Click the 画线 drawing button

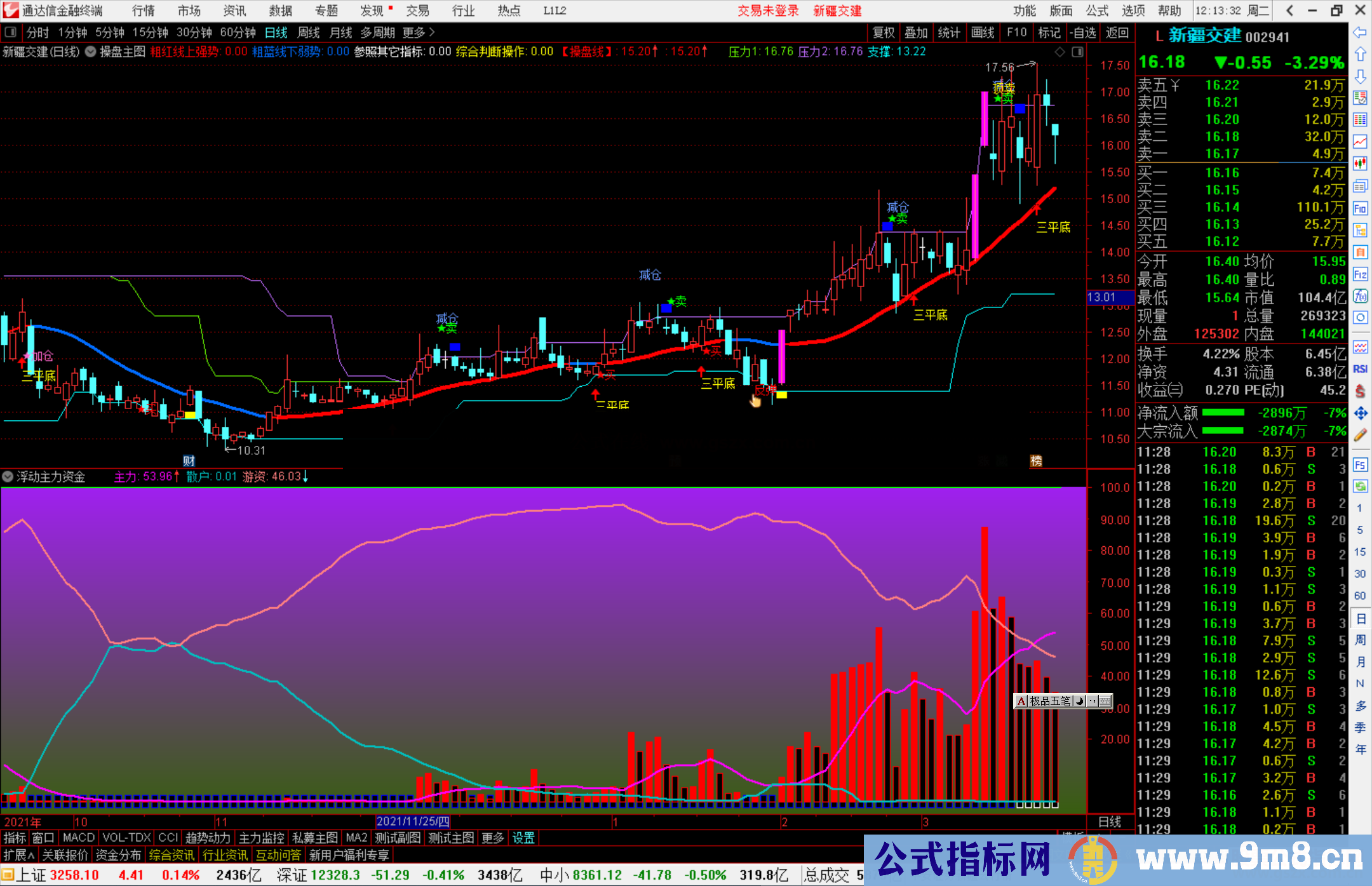pyautogui.click(x=982, y=32)
